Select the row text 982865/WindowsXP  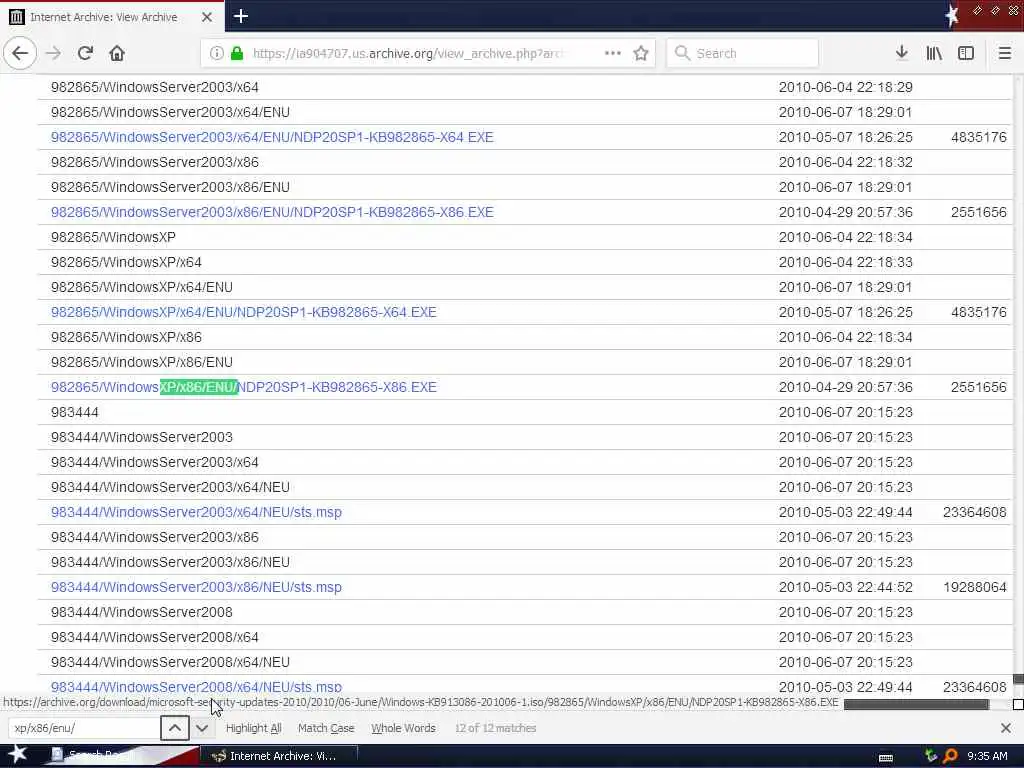(113, 237)
